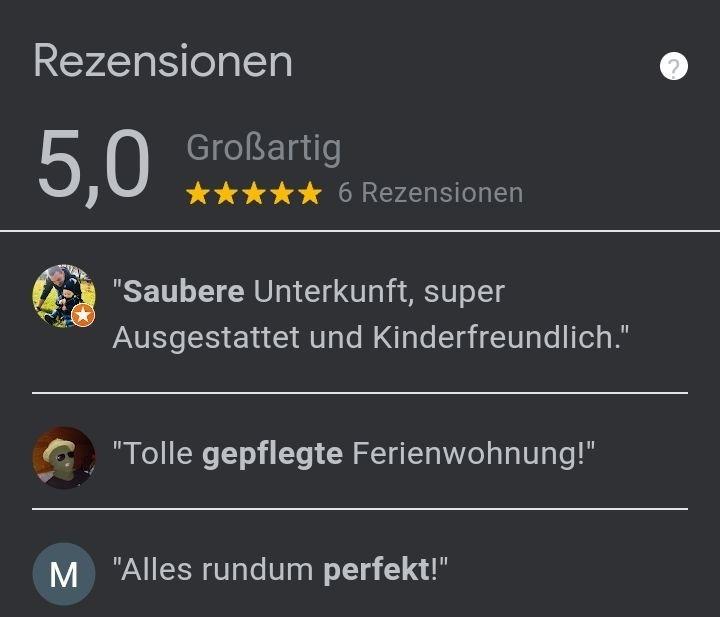Click the first yellow rating star
The height and width of the screenshot is (617, 720).
point(198,193)
